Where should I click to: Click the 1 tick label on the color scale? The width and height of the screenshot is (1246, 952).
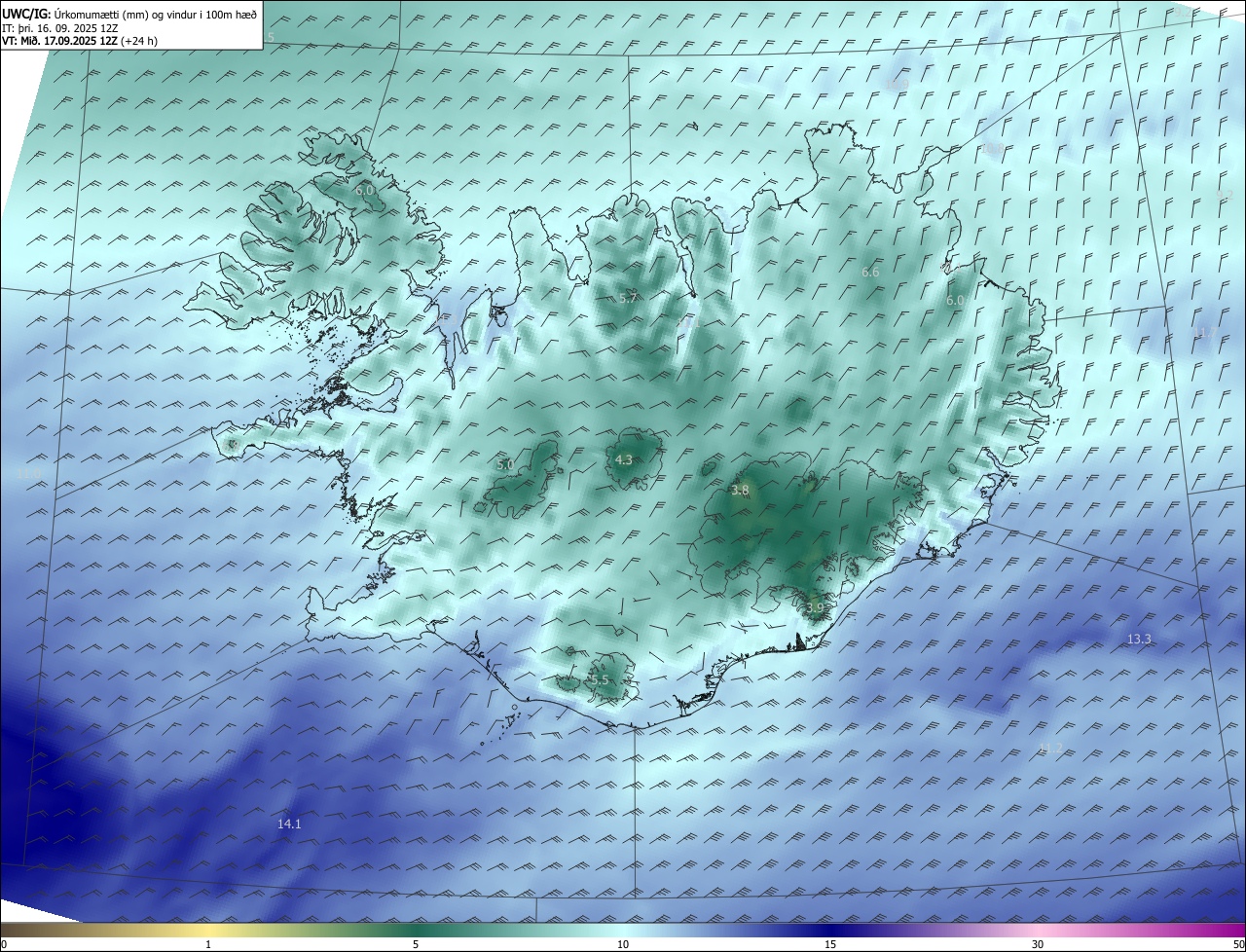coord(208,944)
